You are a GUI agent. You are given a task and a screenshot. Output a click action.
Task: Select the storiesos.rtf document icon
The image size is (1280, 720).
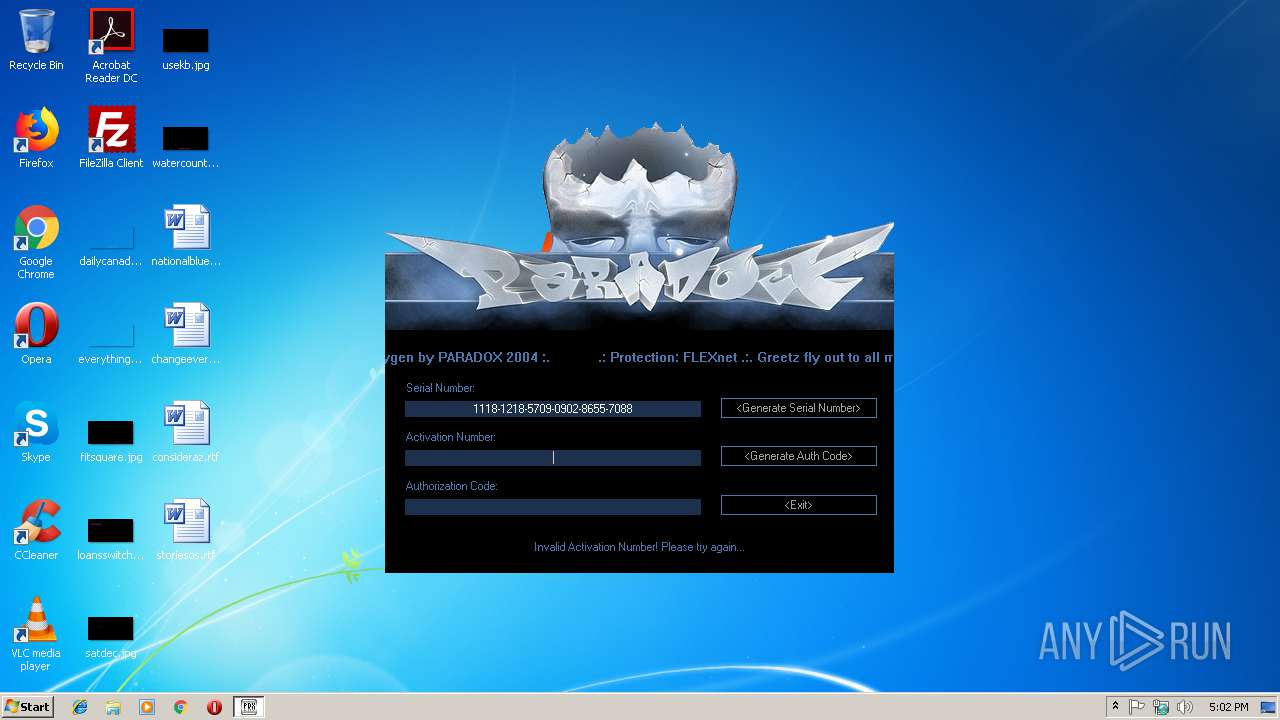coord(186,530)
